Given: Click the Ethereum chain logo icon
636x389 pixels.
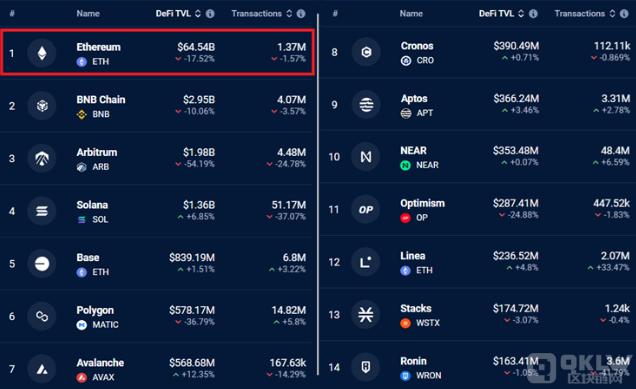Looking at the screenshot, I should pyautogui.click(x=42, y=53).
